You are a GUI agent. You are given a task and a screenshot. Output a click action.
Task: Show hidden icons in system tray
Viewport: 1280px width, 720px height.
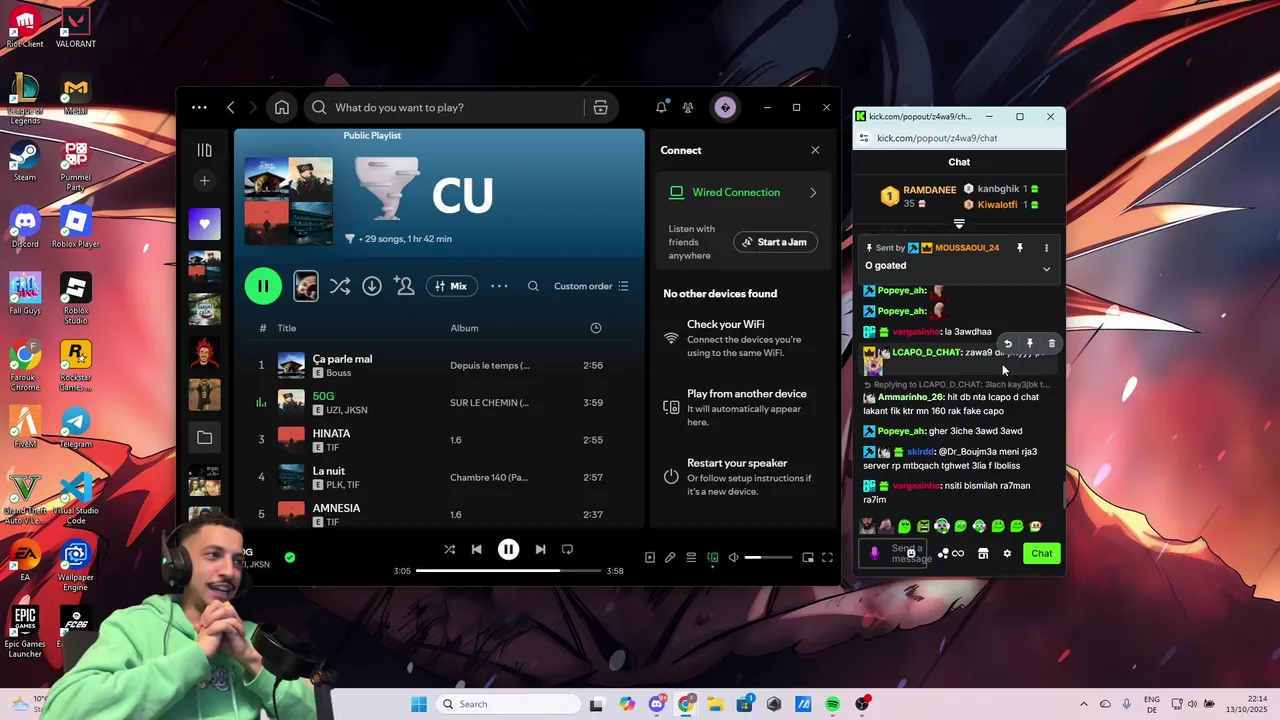click(1084, 704)
